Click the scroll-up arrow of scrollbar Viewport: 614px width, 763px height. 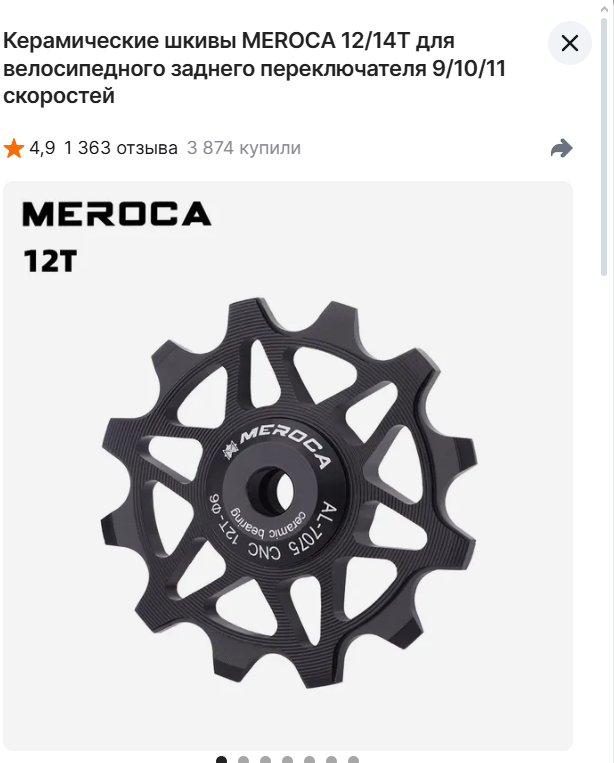(604, 9)
